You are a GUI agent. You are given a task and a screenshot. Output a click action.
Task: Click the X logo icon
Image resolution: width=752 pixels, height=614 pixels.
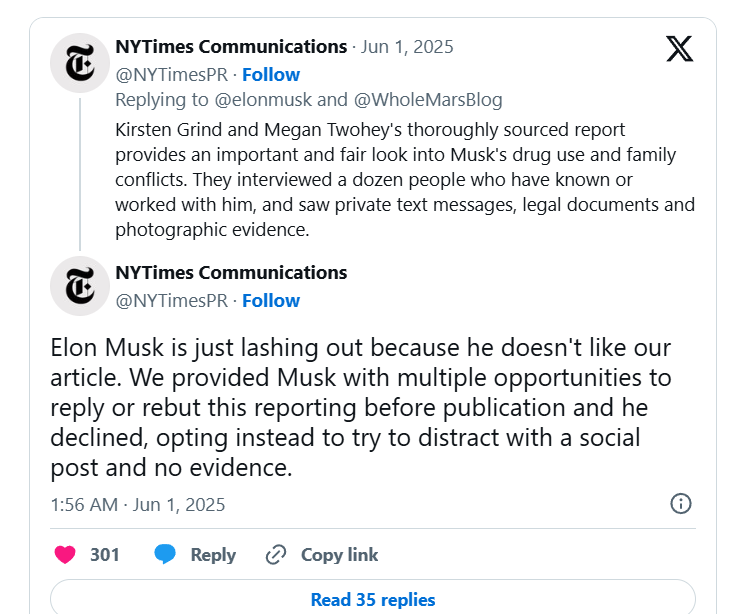click(x=679, y=49)
